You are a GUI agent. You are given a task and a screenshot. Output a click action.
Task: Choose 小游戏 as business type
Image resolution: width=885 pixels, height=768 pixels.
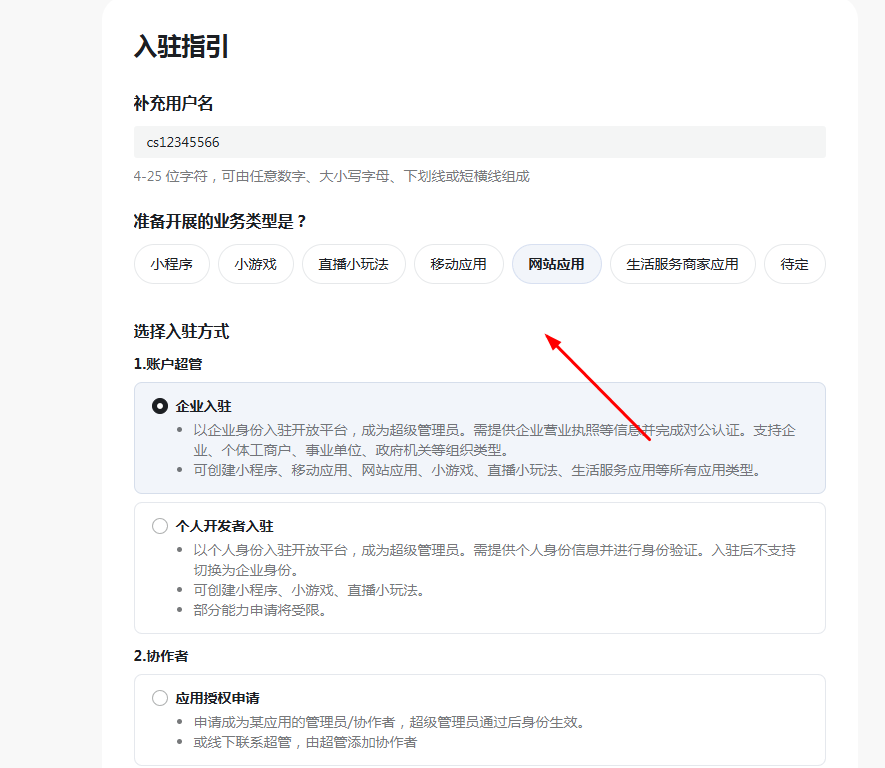[x=256, y=264]
